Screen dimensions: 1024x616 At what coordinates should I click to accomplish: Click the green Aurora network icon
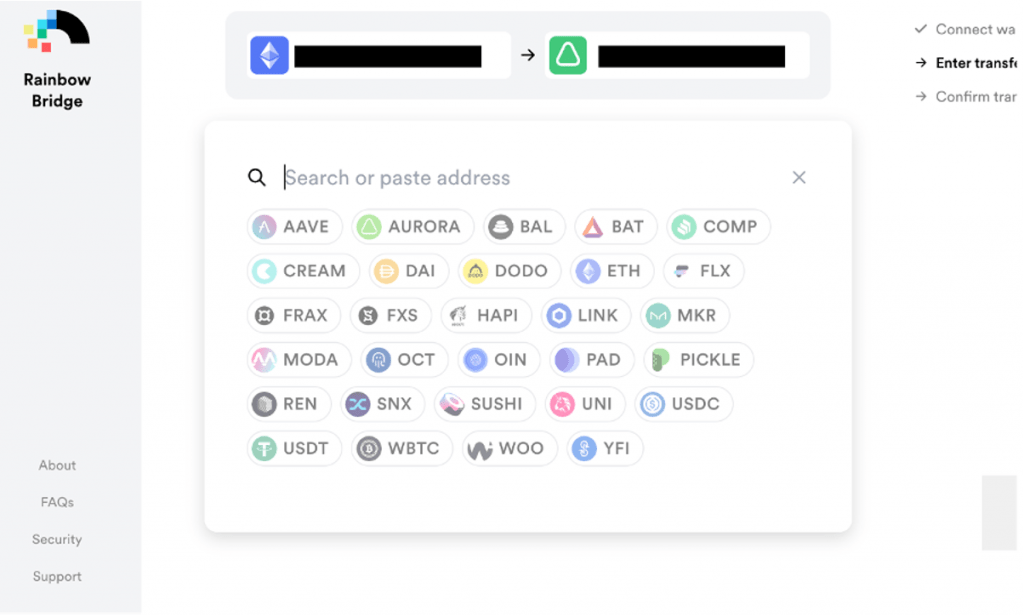coord(567,56)
